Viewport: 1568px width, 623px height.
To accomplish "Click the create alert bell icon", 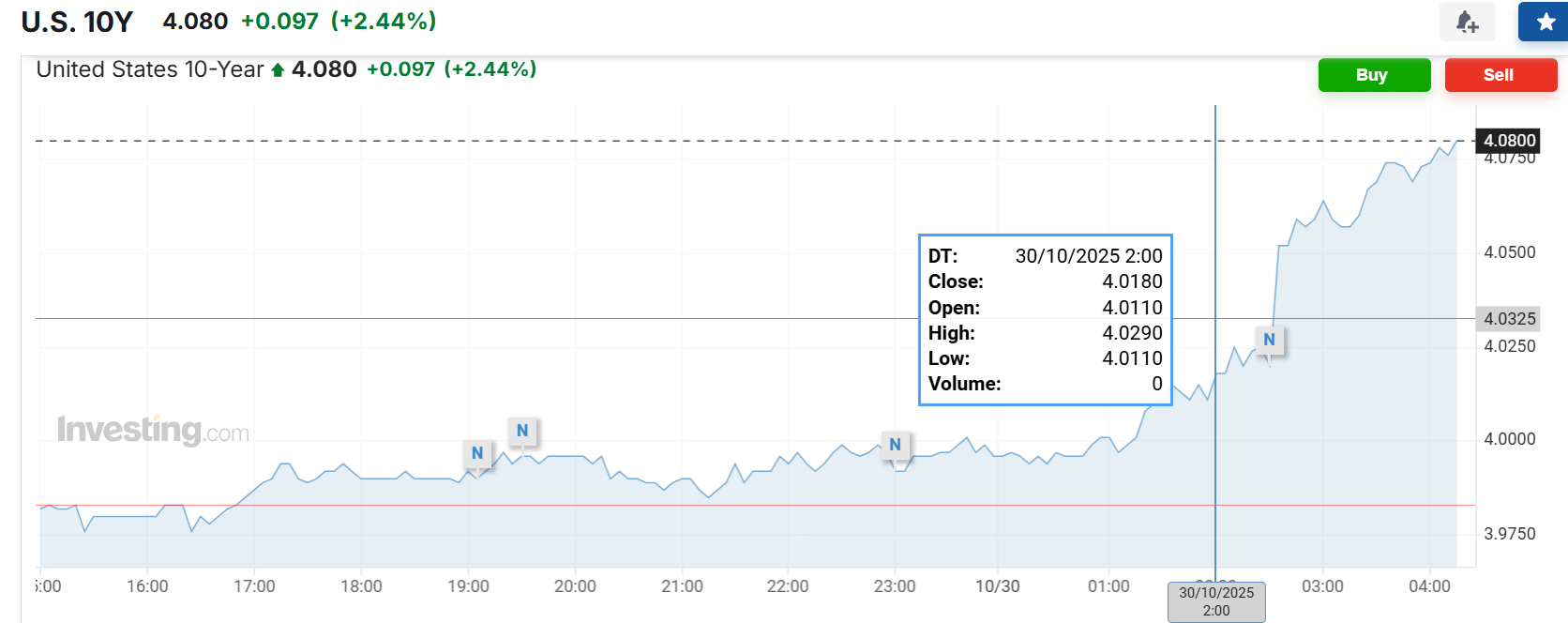I will click(1467, 22).
